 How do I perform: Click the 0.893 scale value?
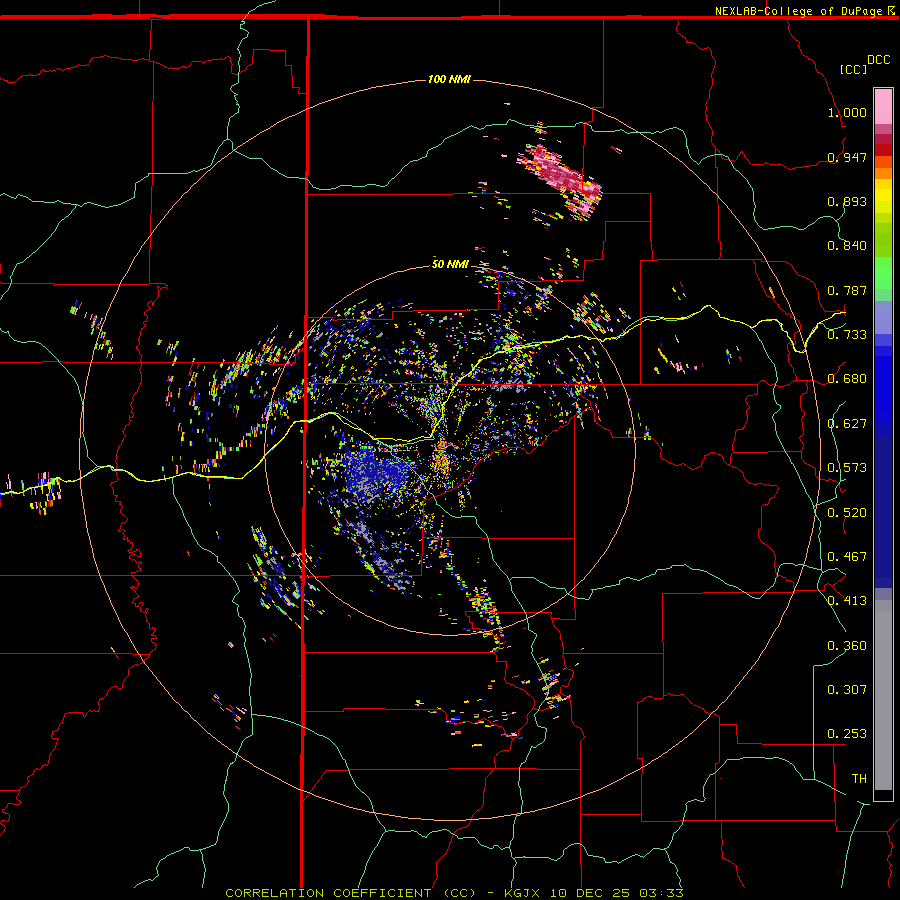point(847,201)
